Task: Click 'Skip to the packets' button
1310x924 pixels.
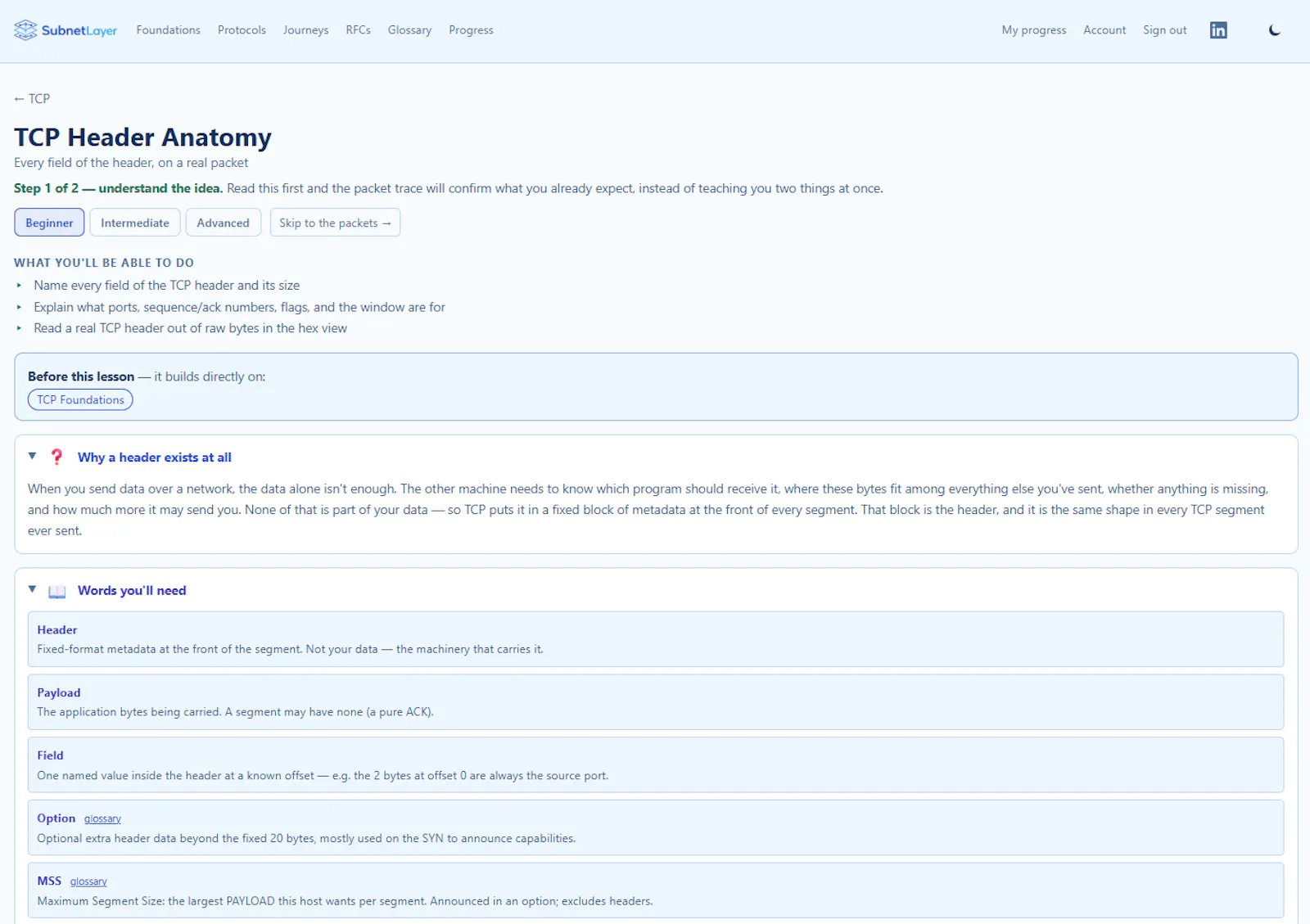Action: coord(335,223)
